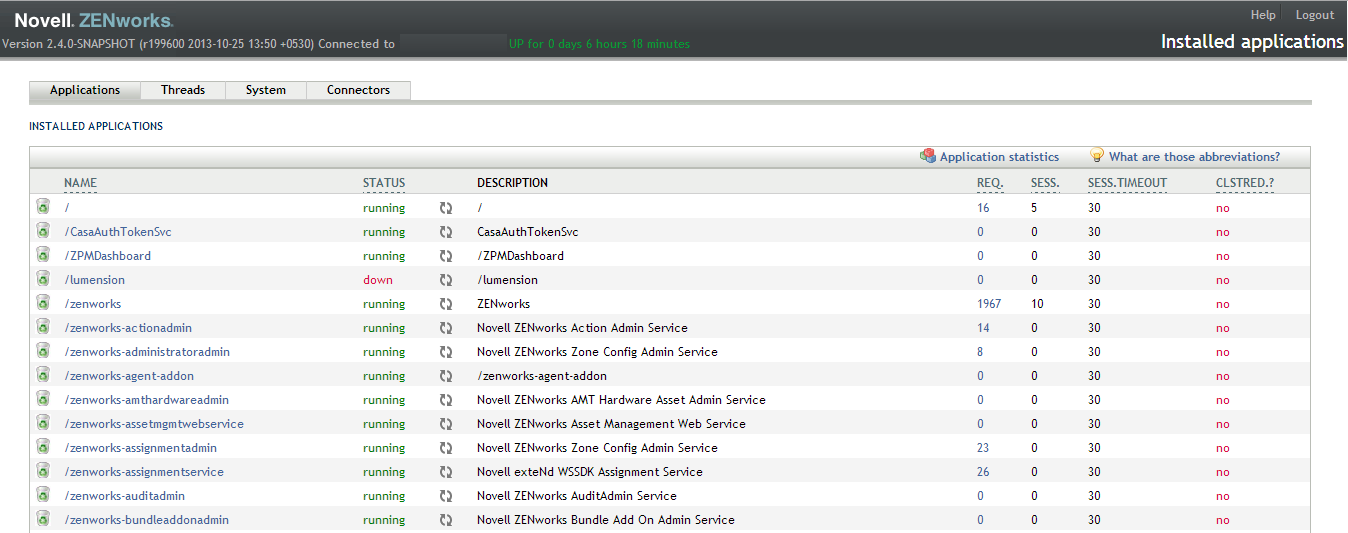This screenshot has width=1348, height=533.
Task: Open /zenworks-auditadmin application link
Action: coord(125,496)
